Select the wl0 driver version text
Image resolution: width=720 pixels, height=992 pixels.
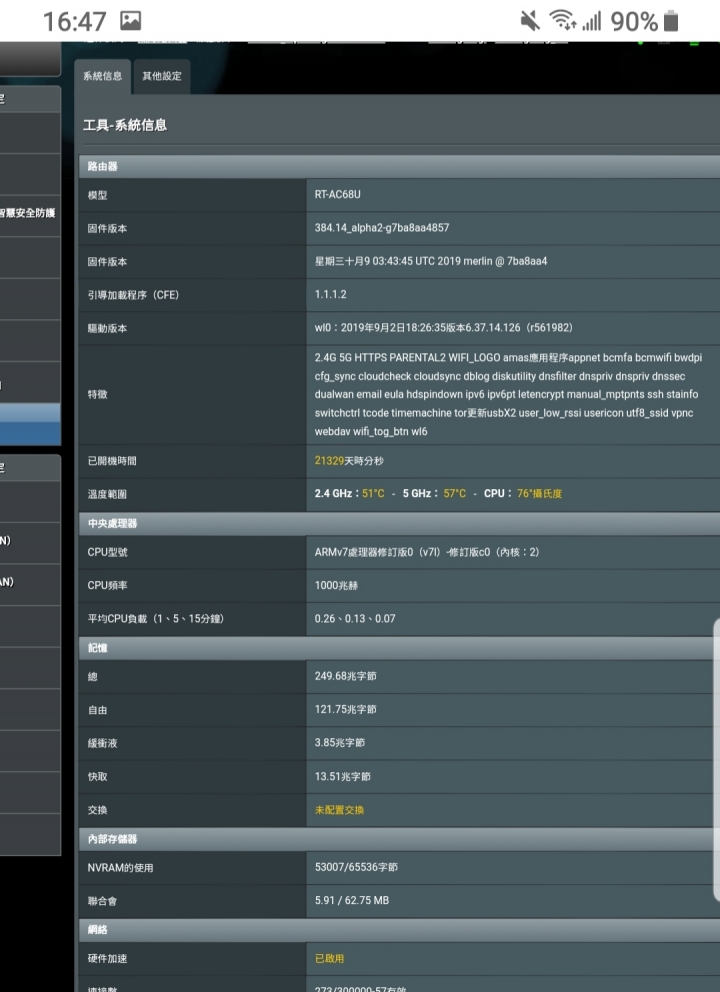pos(444,328)
